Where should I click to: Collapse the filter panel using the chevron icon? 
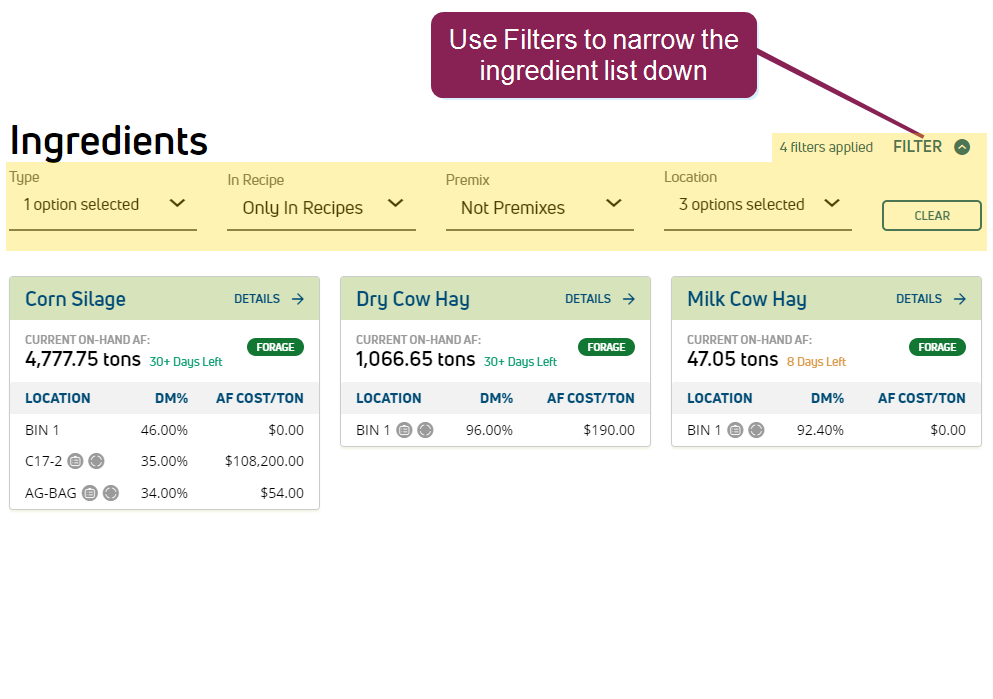pyautogui.click(x=962, y=147)
